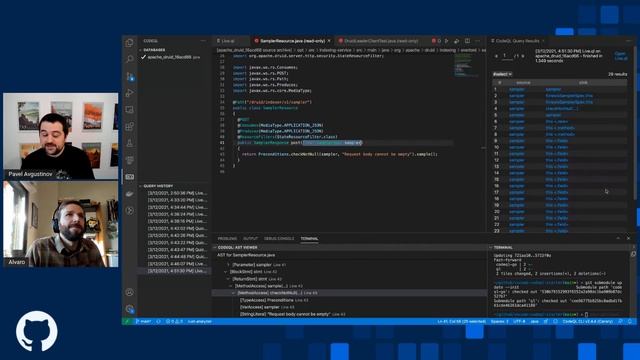640x360 pixels.
Task: Open the Search view in the activity bar
Action: click(x=129, y=59)
